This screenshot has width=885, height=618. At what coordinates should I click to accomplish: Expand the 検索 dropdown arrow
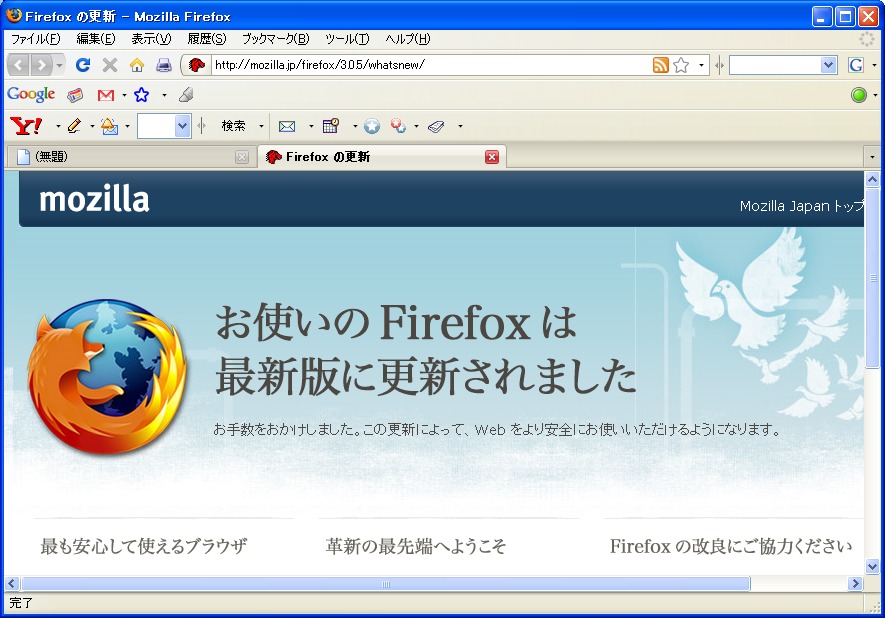(261, 126)
